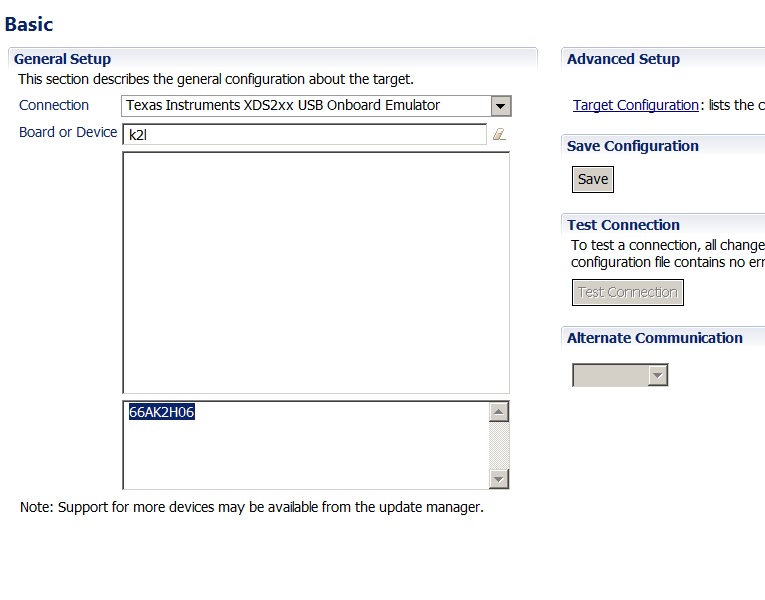Click the Save Configuration section header

click(x=632, y=146)
